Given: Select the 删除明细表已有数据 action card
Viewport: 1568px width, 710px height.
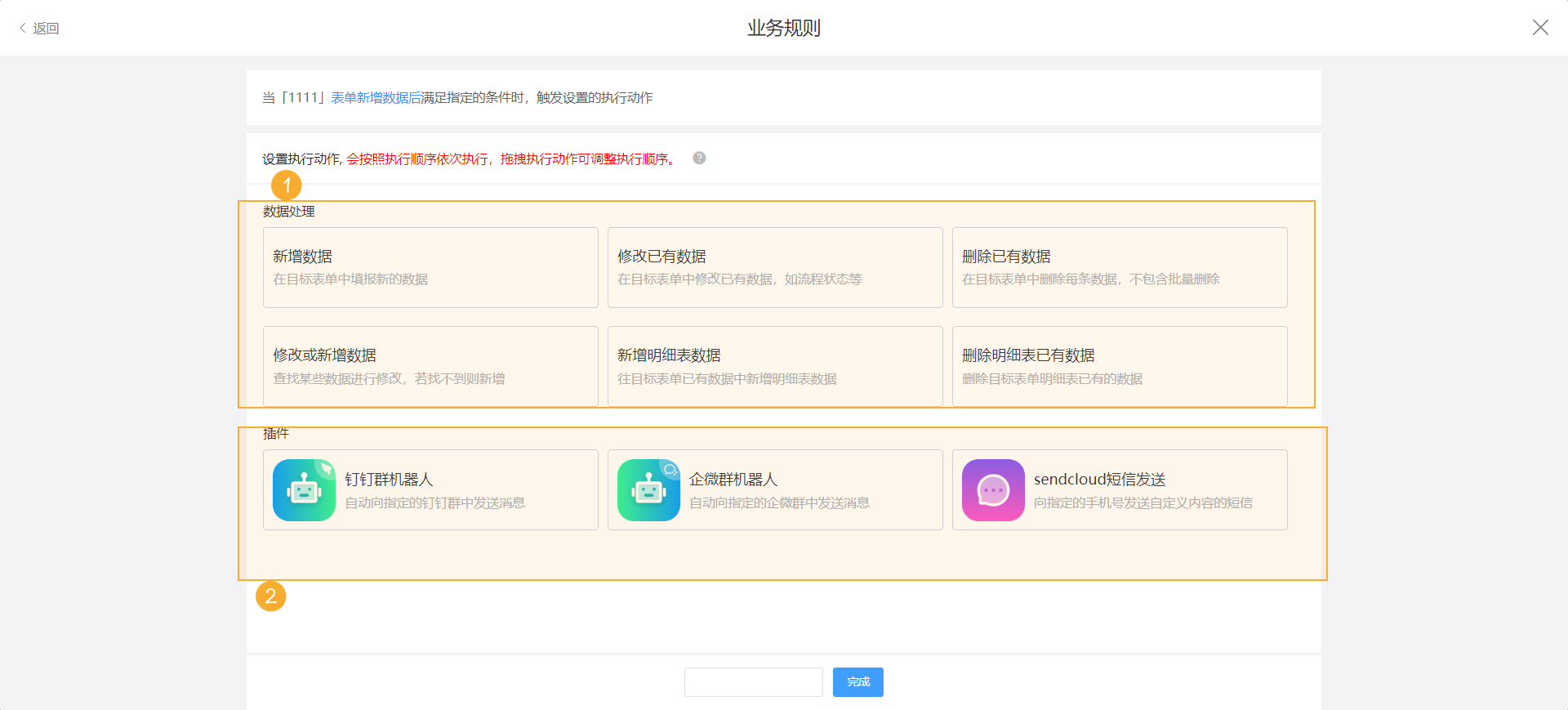Looking at the screenshot, I should (x=1120, y=366).
